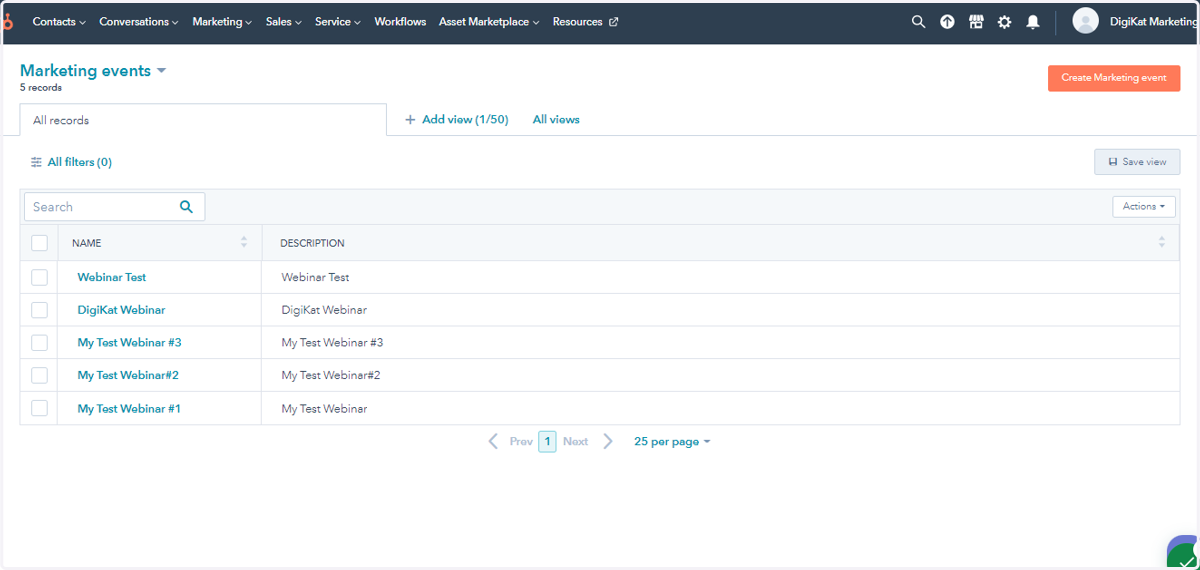1200x570 pixels.
Task: Toggle the select-all checkbox in header
Action: coord(39,243)
